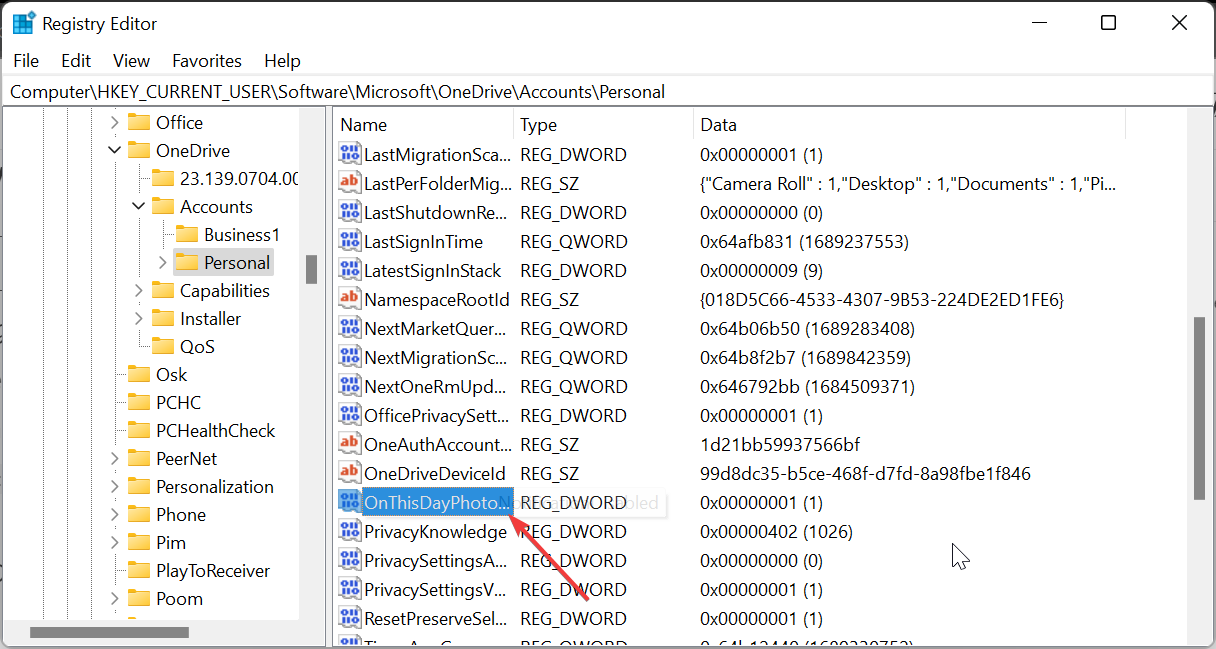Click the QoS folder icon

click(163, 347)
